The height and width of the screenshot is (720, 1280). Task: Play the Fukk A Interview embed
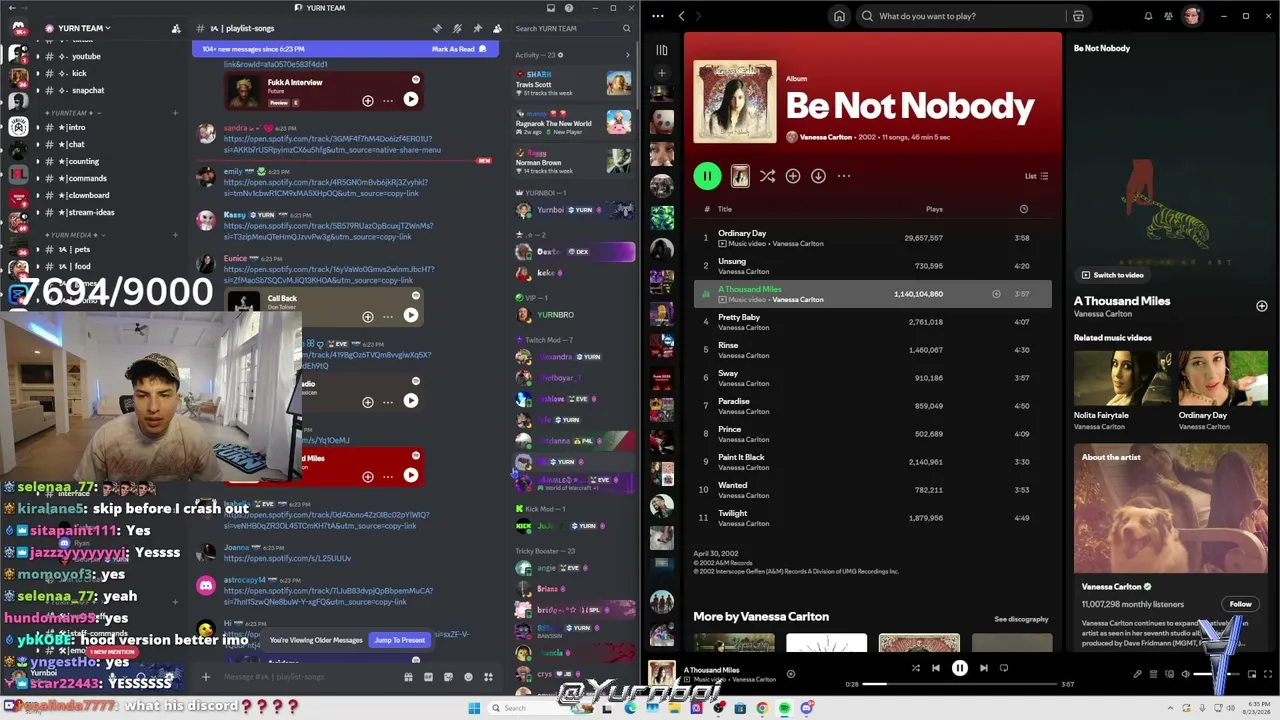(x=411, y=100)
